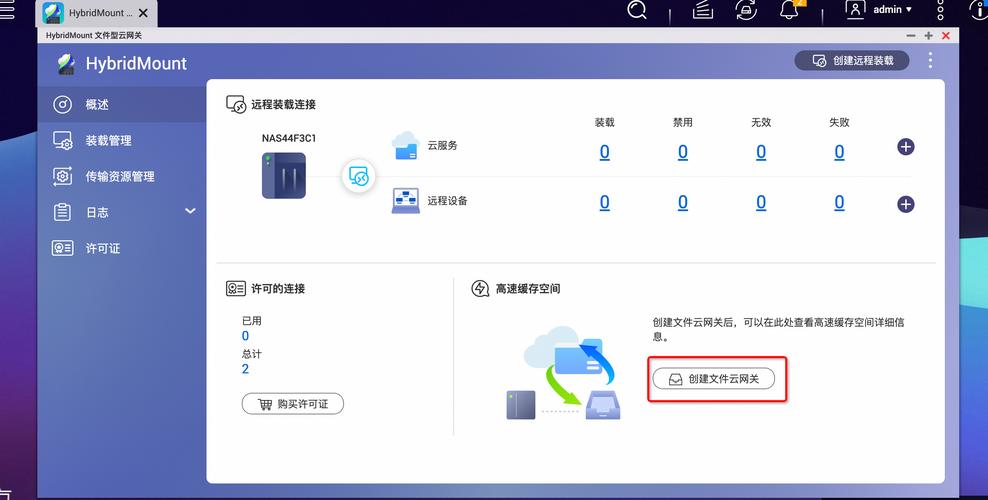This screenshot has width=988, height=500.
Task: Select 传输资源管理 in the sidebar
Action: coord(122,176)
